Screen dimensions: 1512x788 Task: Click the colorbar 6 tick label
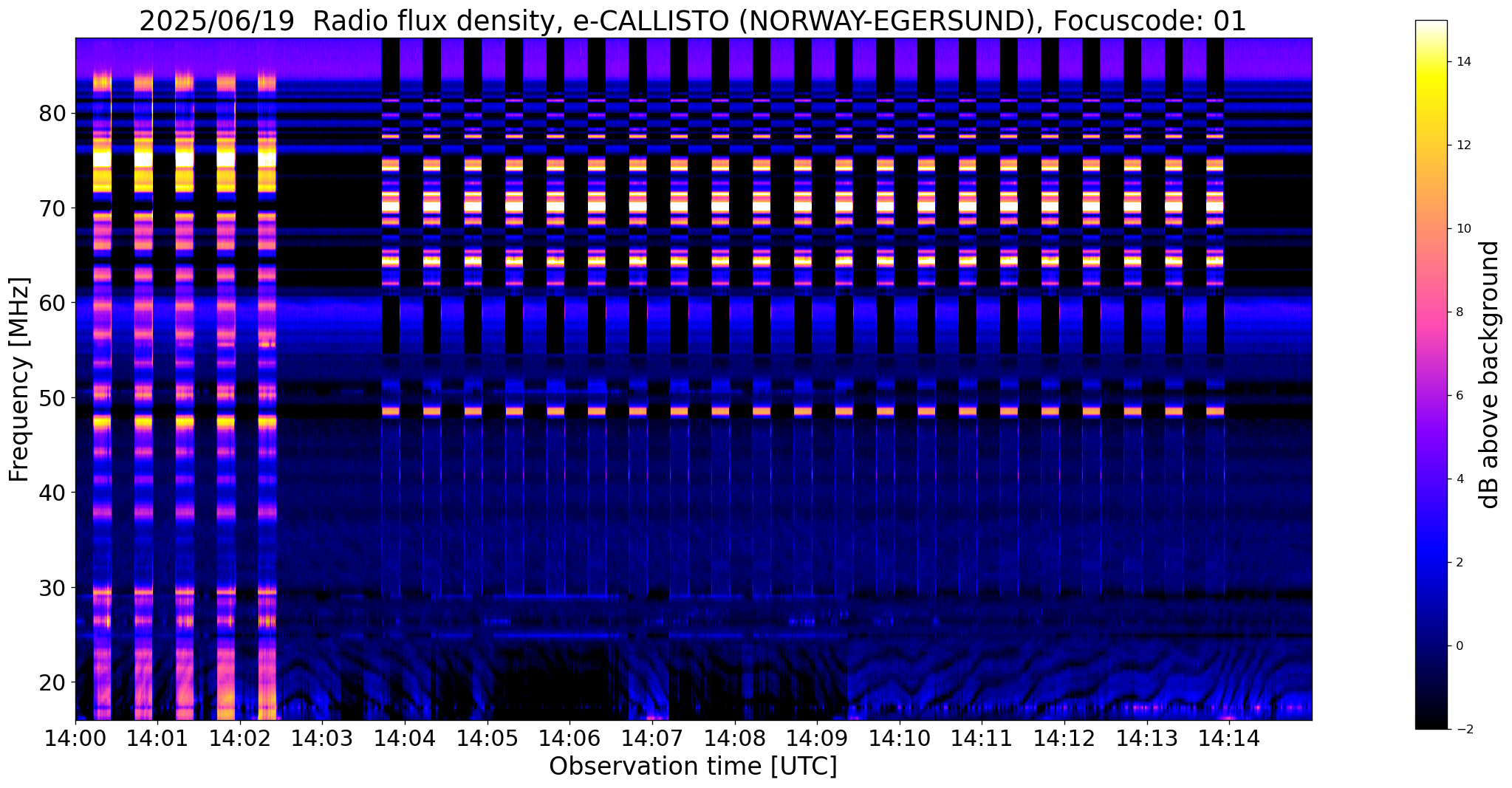(x=1459, y=396)
